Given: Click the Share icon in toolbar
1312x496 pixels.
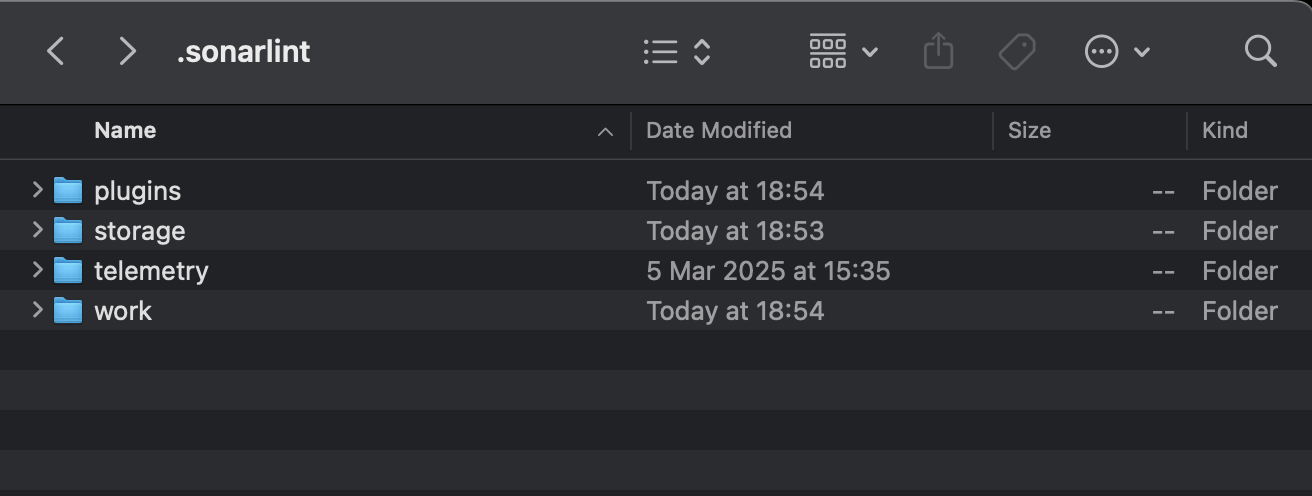Looking at the screenshot, I should pos(938,52).
